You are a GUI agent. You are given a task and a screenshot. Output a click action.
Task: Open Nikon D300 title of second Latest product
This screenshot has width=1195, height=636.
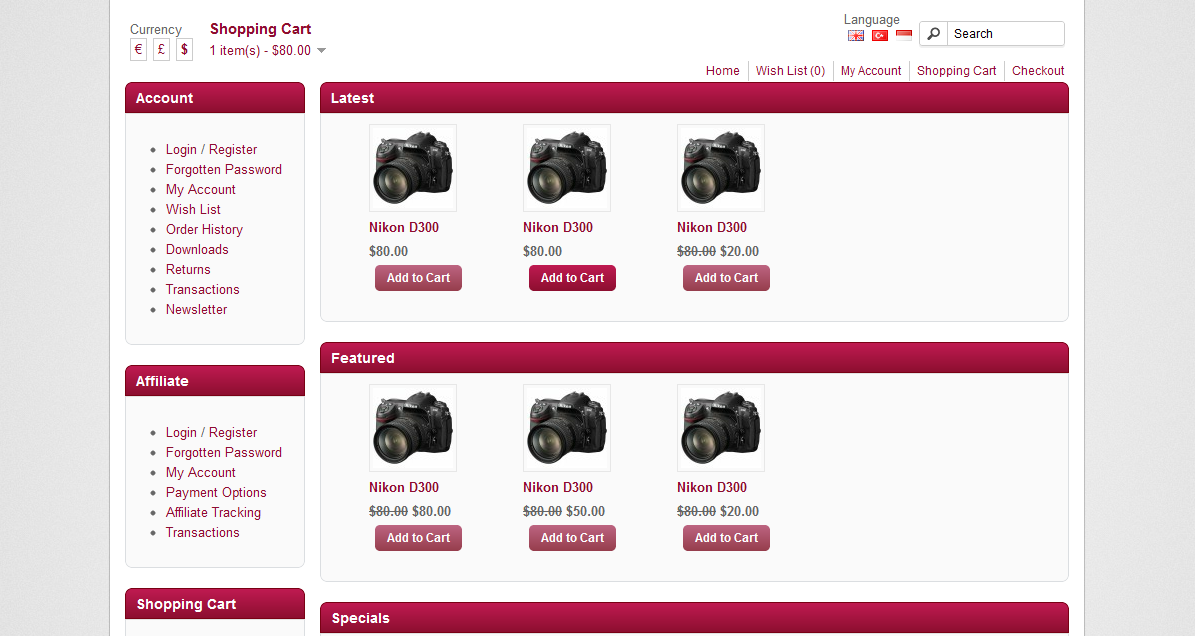558,228
